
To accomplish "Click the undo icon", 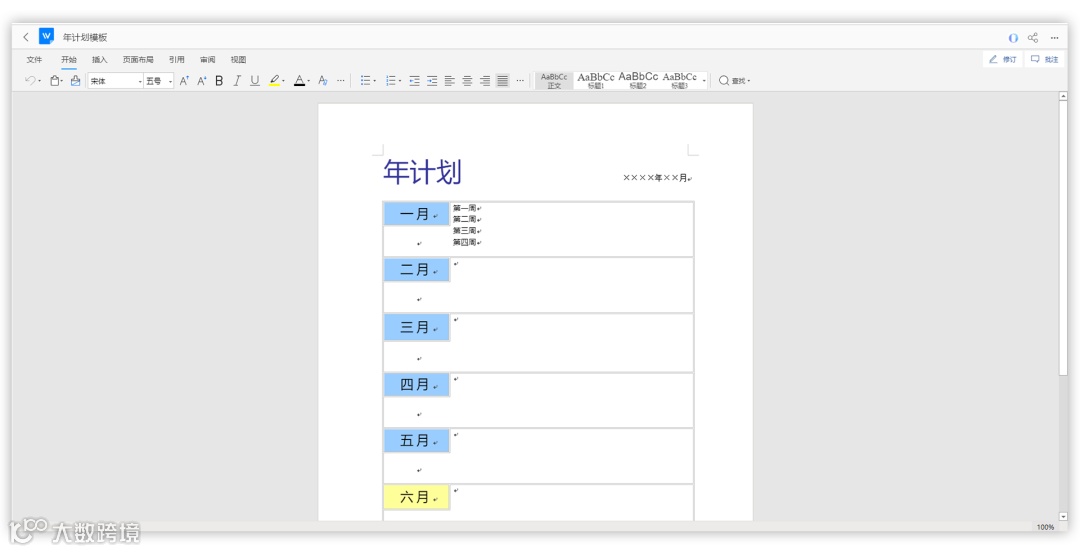I will pos(30,81).
